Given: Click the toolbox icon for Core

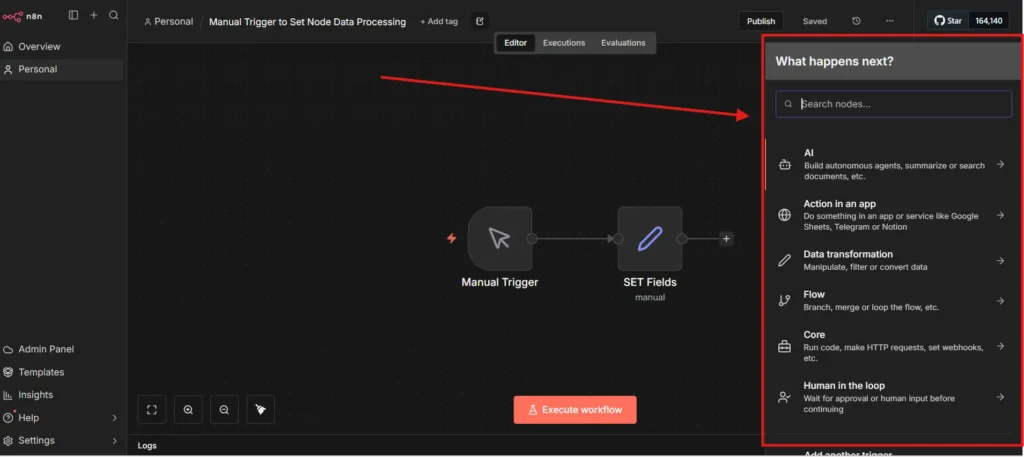Looking at the screenshot, I should tap(784, 347).
